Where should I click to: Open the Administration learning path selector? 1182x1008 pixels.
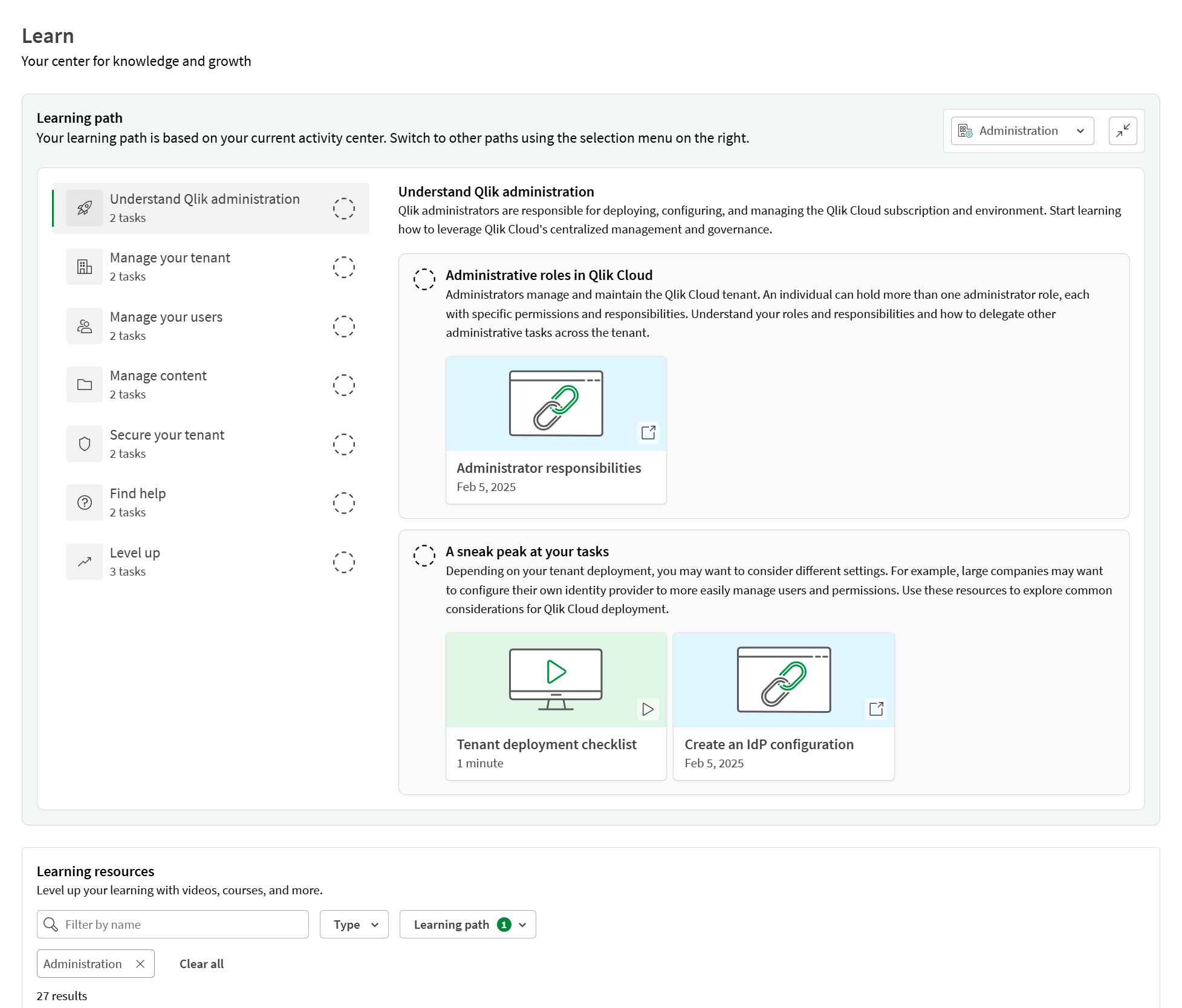tap(1022, 131)
